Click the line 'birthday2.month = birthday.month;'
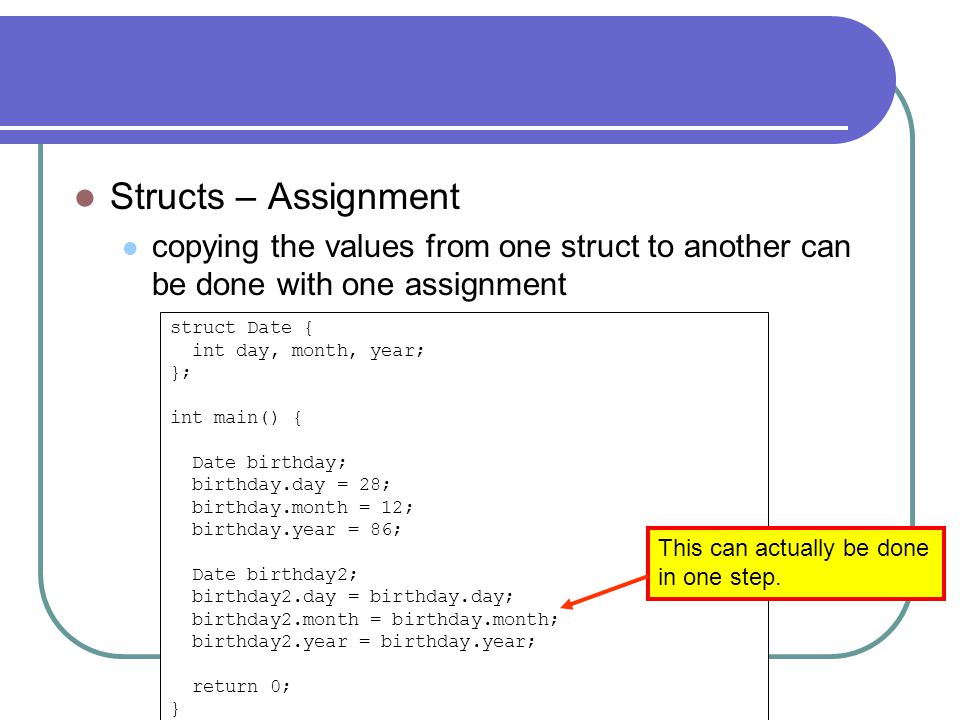 coord(375,620)
